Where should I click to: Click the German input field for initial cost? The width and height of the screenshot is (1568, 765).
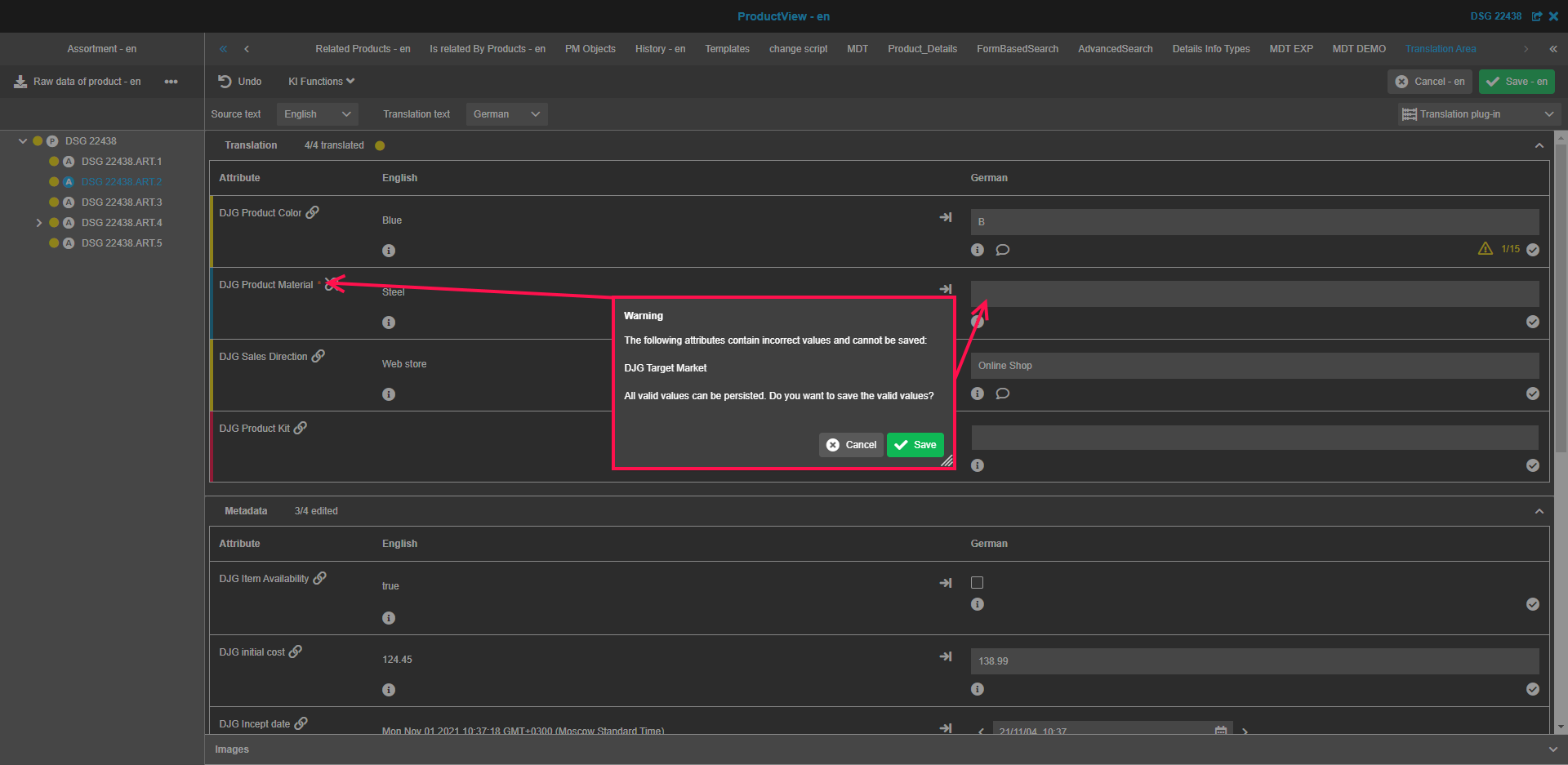click(x=1254, y=661)
